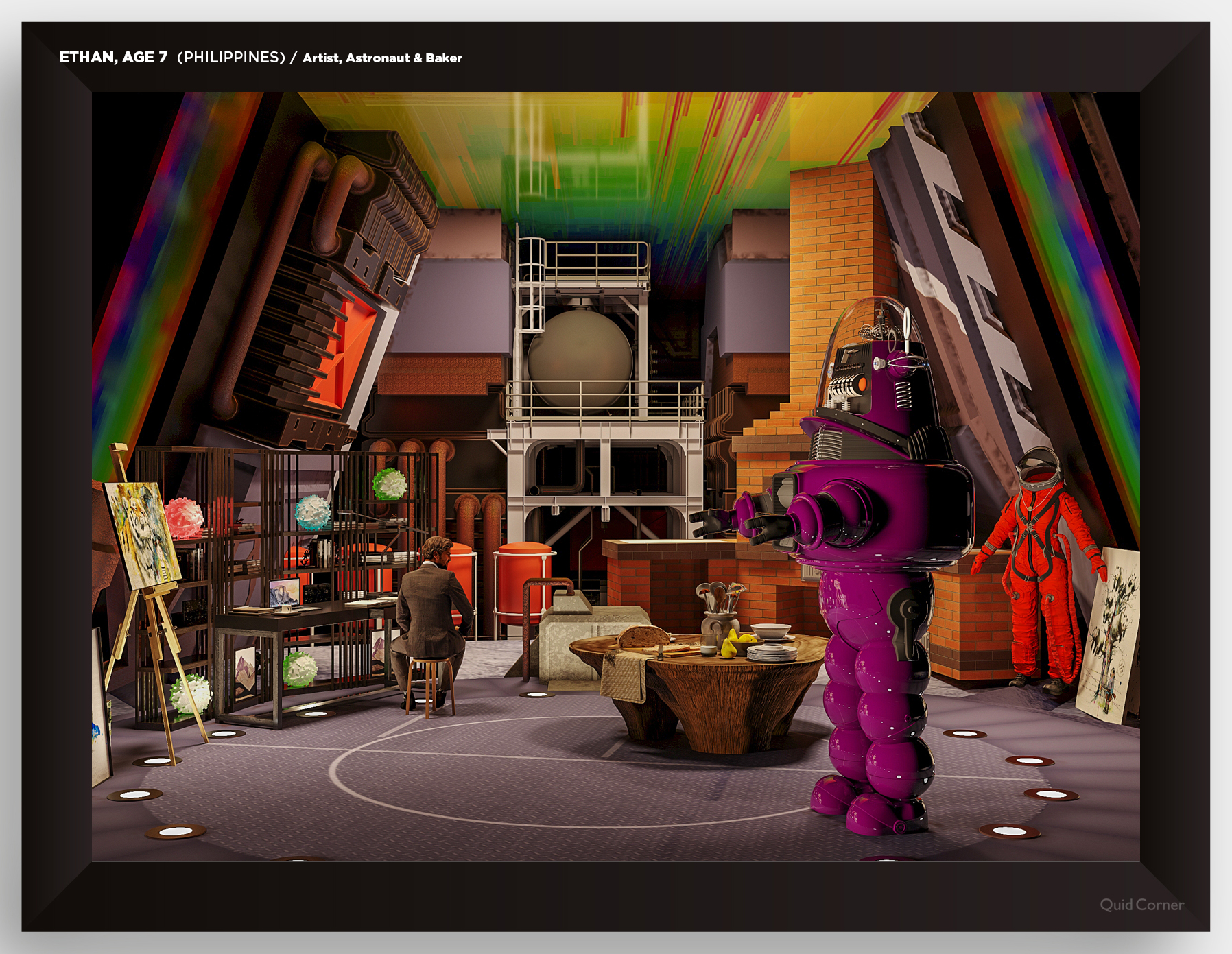Select the jar of wooden kitchen utensils
The width and height of the screenshot is (1232, 954).
tap(717, 614)
